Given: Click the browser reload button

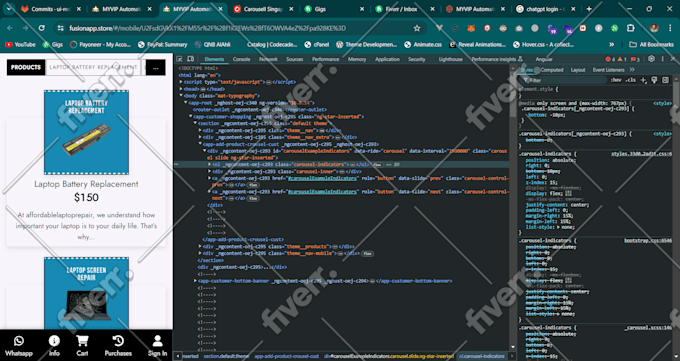Looking at the screenshot, I should [x=42, y=28].
